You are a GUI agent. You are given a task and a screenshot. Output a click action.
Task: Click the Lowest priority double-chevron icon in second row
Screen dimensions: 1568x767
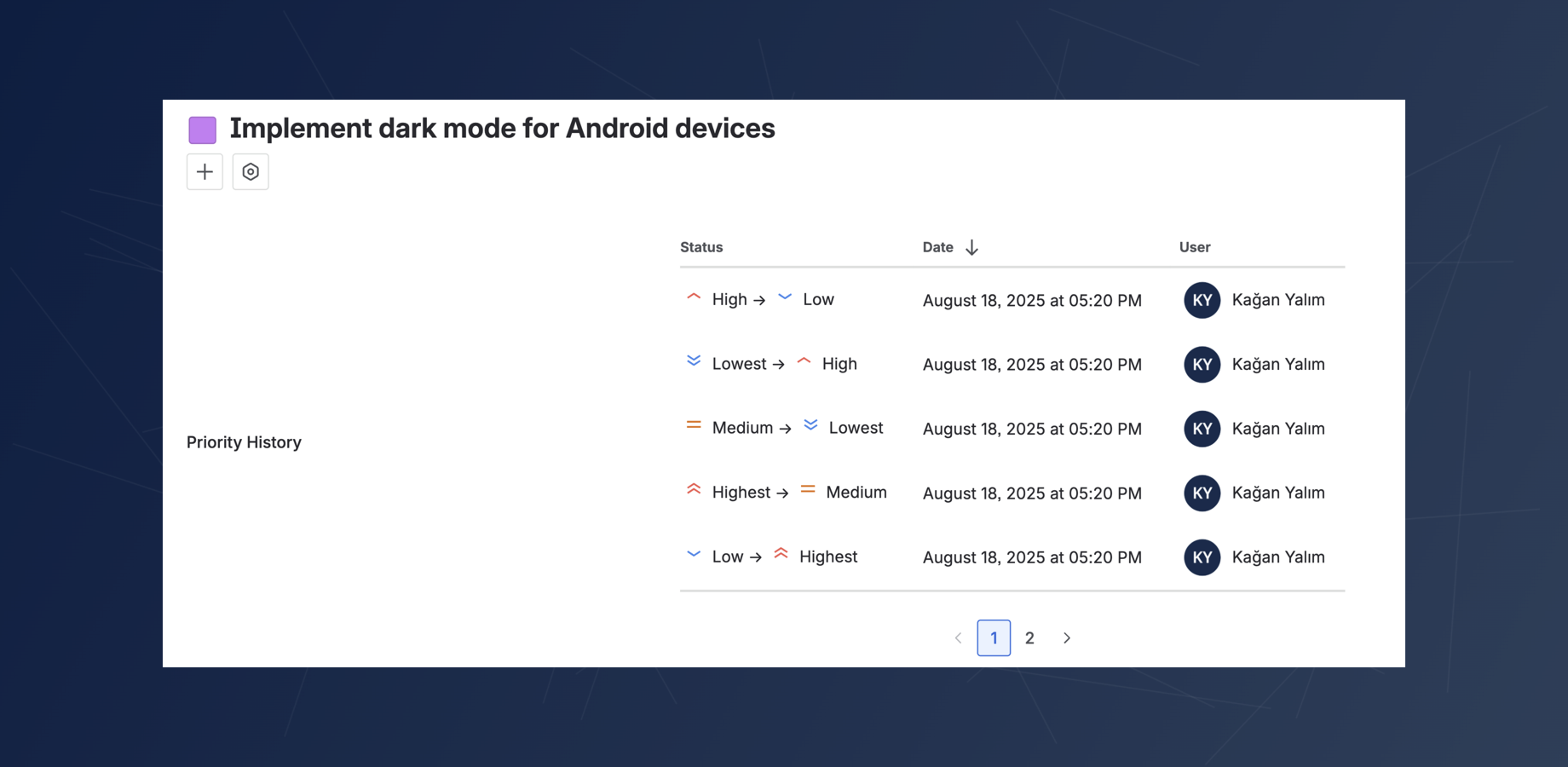click(x=694, y=361)
